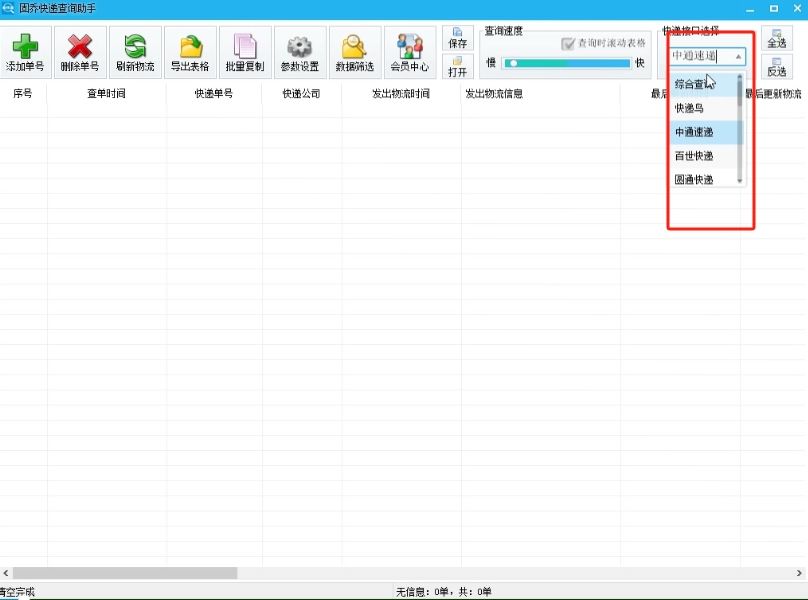Click the 快递公司 column header
The width and height of the screenshot is (808, 600).
click(x=301, y=94)
